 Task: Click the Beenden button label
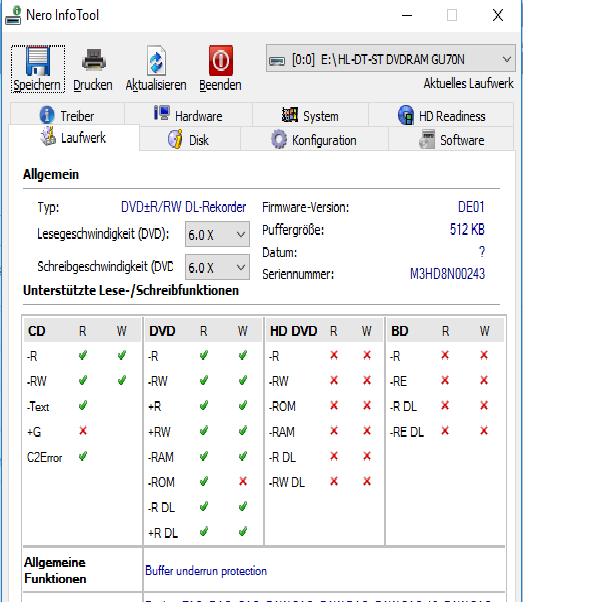220,85
